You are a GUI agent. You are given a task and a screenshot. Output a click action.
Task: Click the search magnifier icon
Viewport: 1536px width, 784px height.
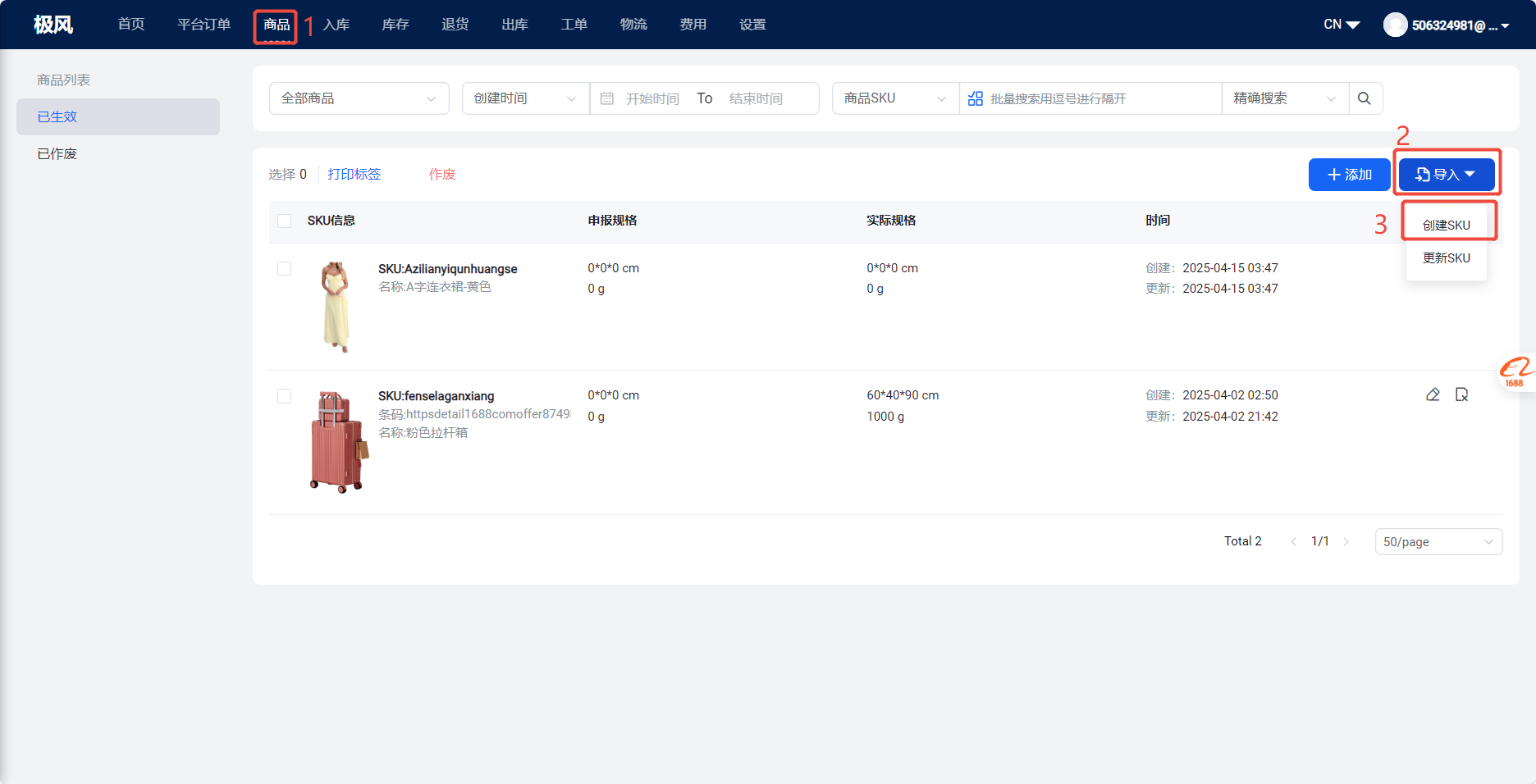pos(1365,98)
